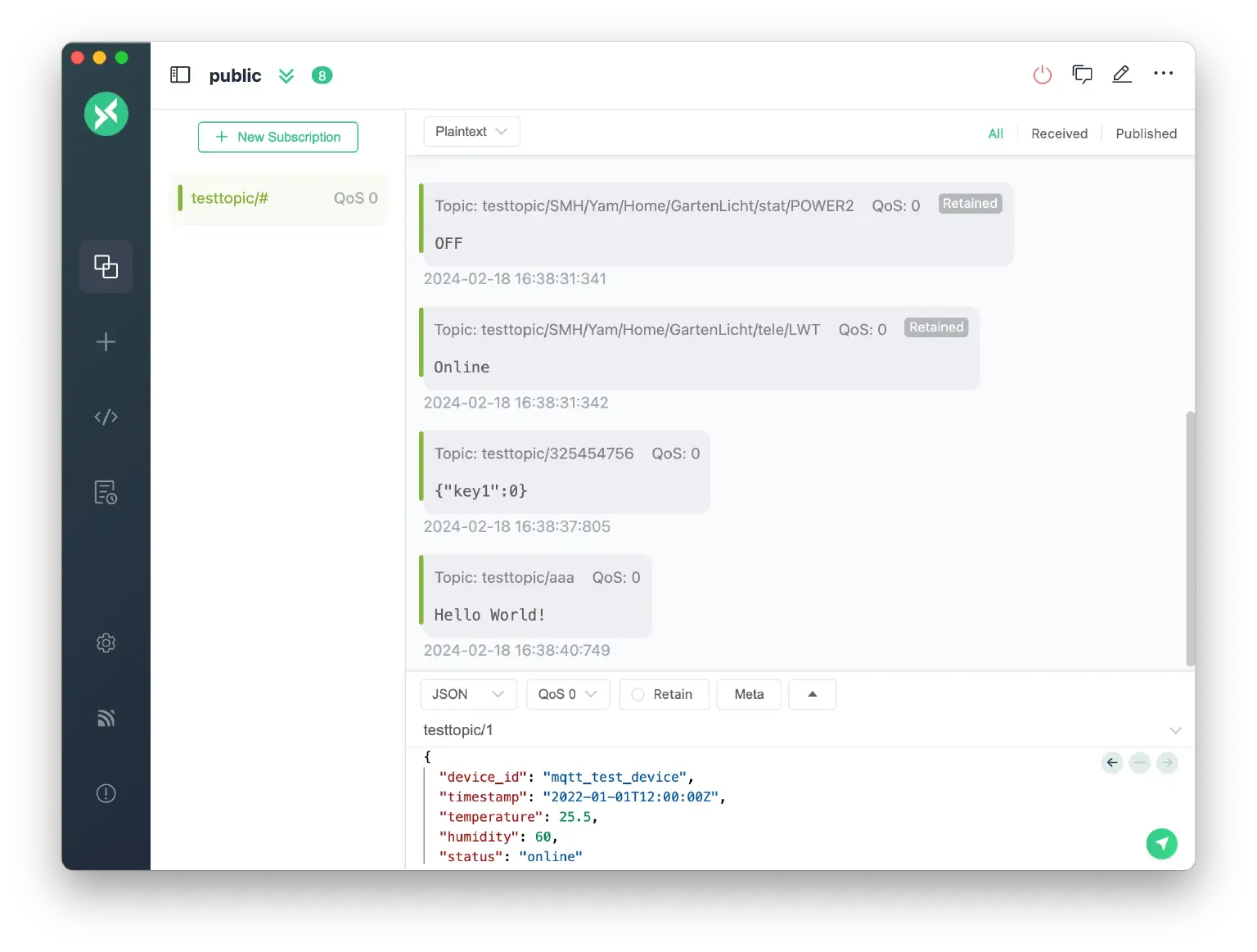Image resolution: width=1257 pixels, height=952 pixels.
Task: Switch to the Published messages tab
Action: pyautogui.click(x=1146, y=133)
